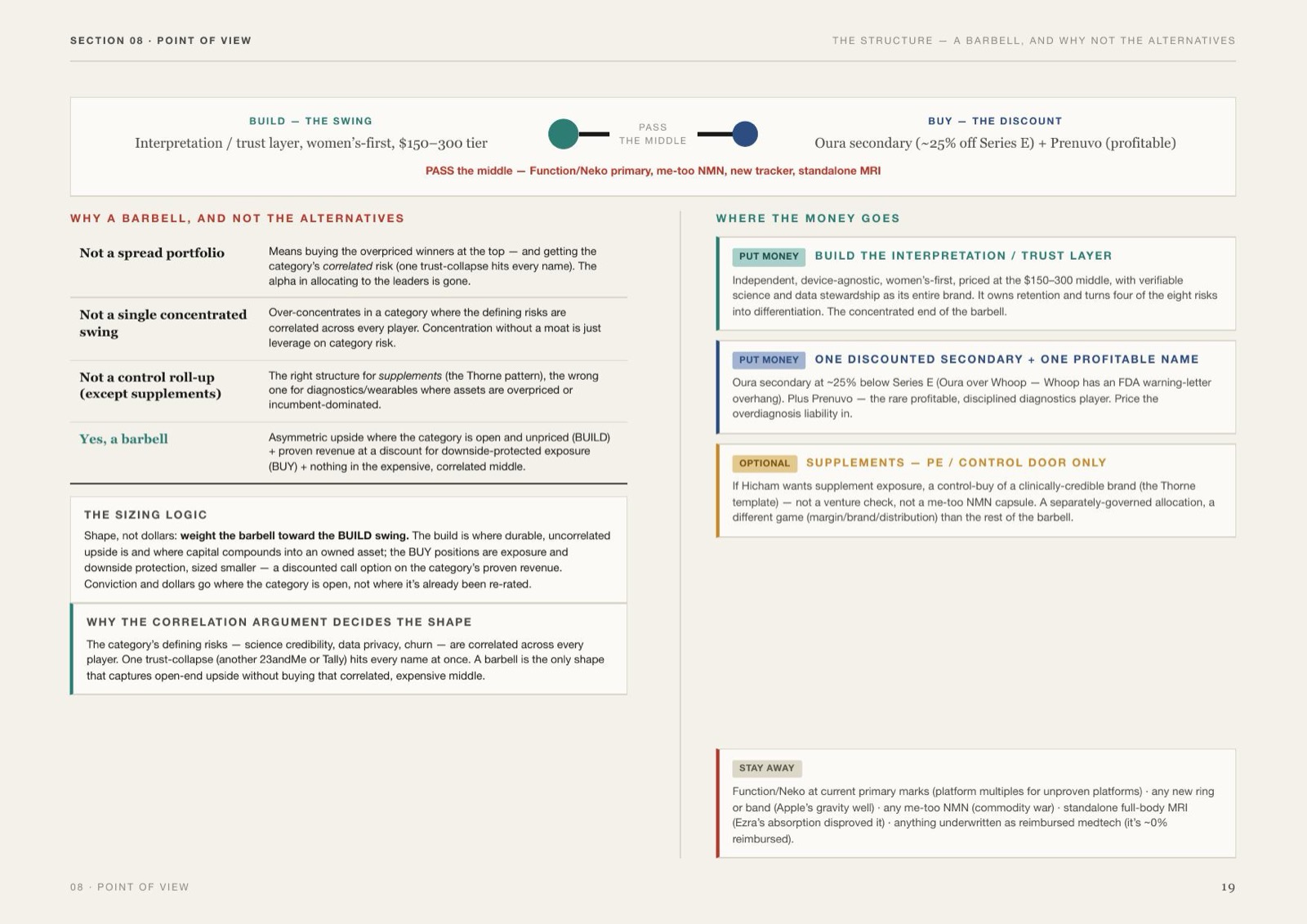
Task: Select 'Not a single concentrated swing' label
Action: click(163, 323)
